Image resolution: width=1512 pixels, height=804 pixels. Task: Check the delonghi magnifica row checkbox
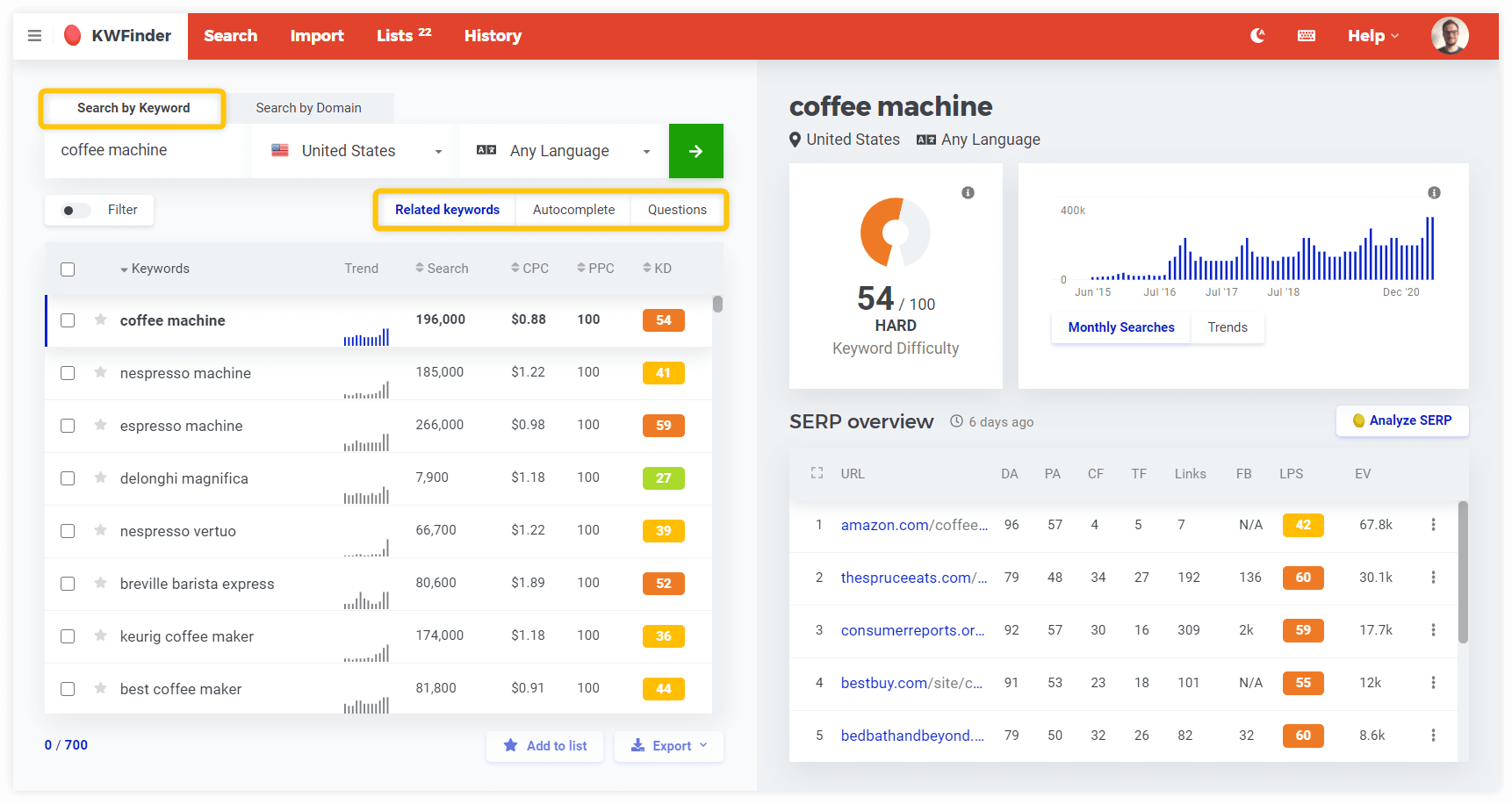click(x=68, y=478)
